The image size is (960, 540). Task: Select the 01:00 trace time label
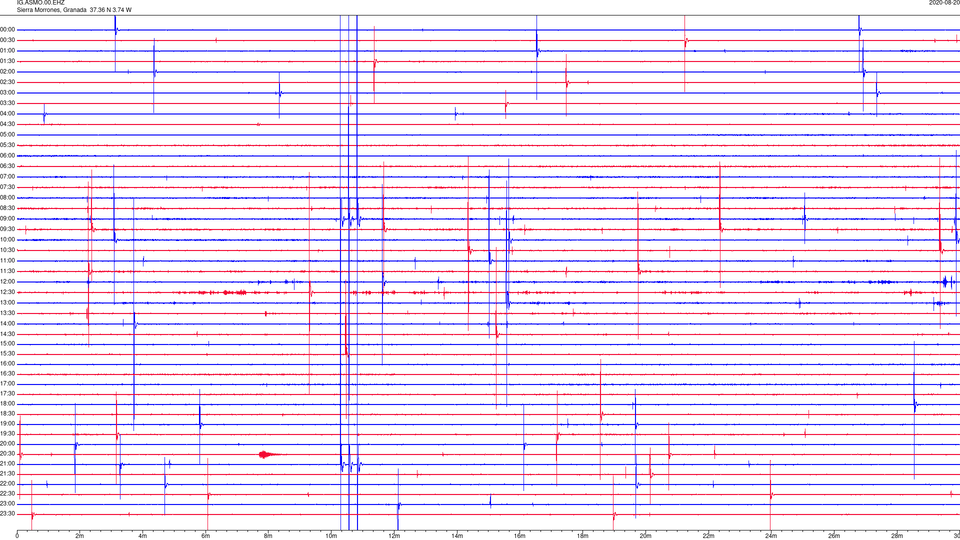coord(8,51)
